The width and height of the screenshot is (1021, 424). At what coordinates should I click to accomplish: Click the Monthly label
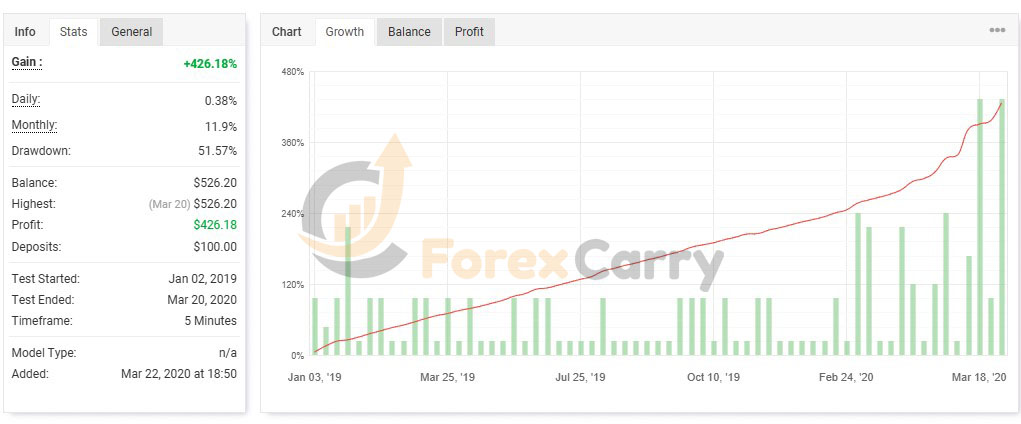pyautogui.click(x=35, y=125)
